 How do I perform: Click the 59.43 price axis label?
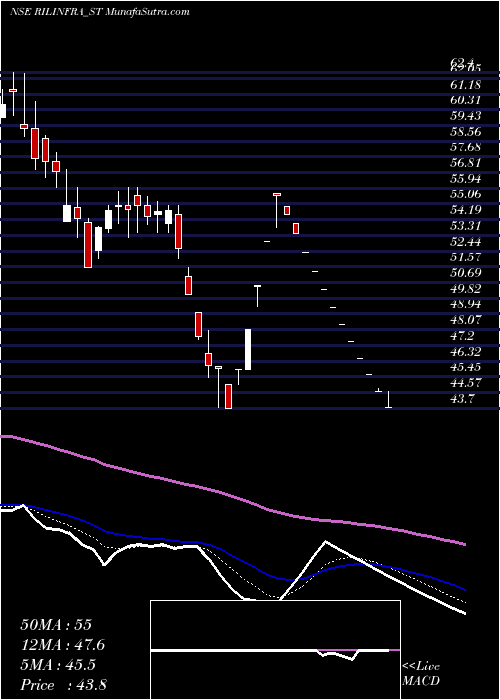click(x=466, y=116)
